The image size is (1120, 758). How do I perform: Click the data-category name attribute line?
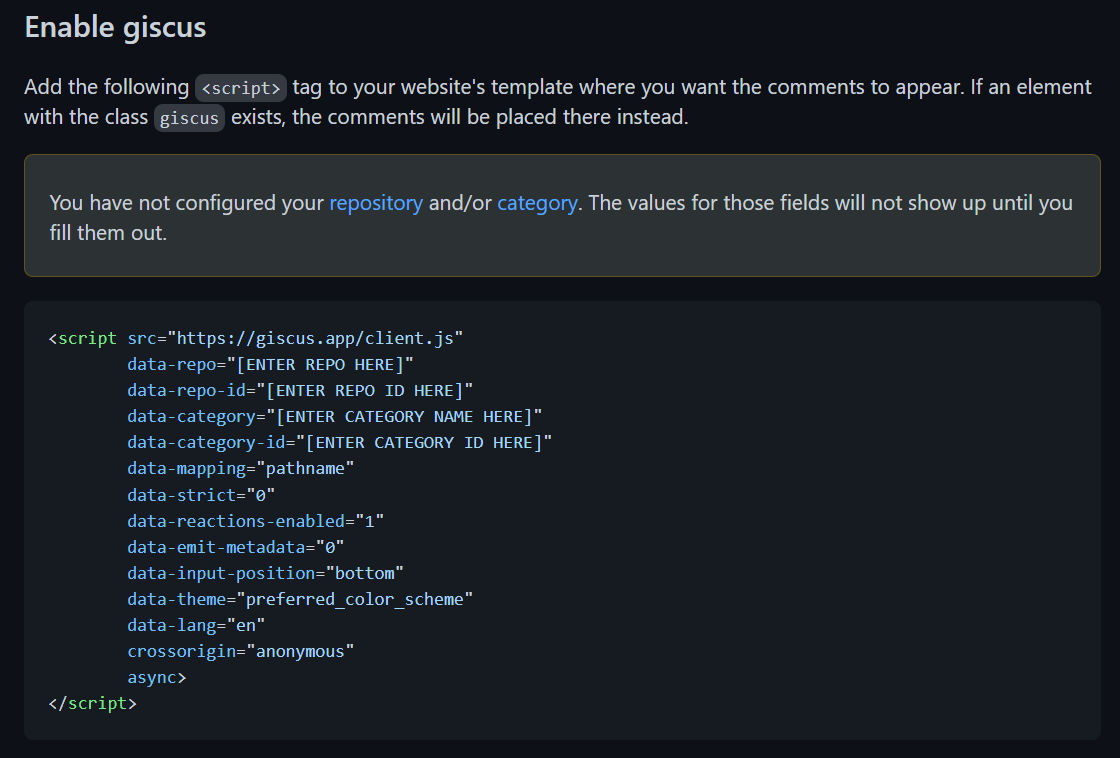point(334,416)
